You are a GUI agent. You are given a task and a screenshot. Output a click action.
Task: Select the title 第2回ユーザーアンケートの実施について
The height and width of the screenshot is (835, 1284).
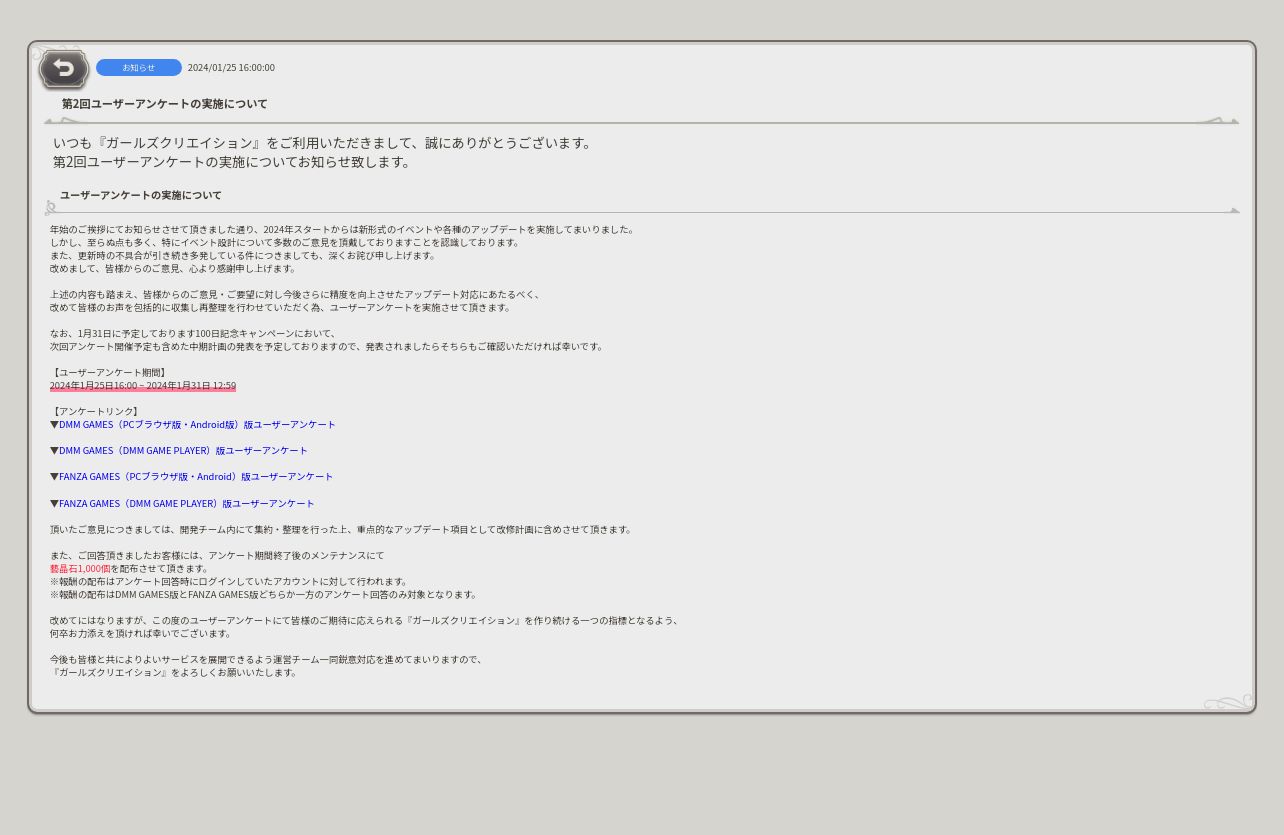(164, 103)
